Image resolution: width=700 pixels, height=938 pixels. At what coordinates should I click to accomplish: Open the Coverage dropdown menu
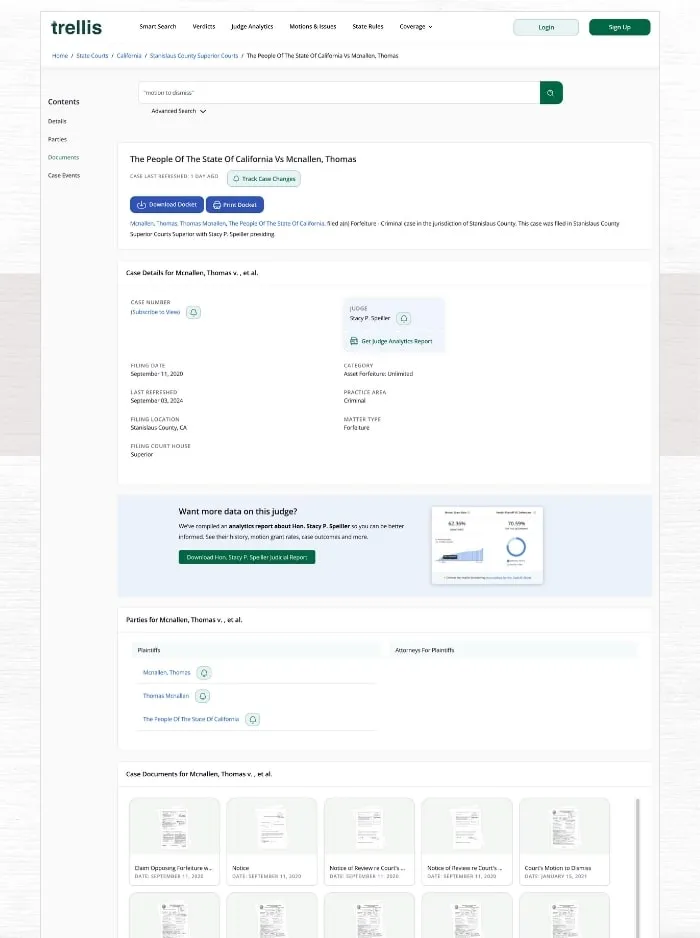[x=416, y=27]
